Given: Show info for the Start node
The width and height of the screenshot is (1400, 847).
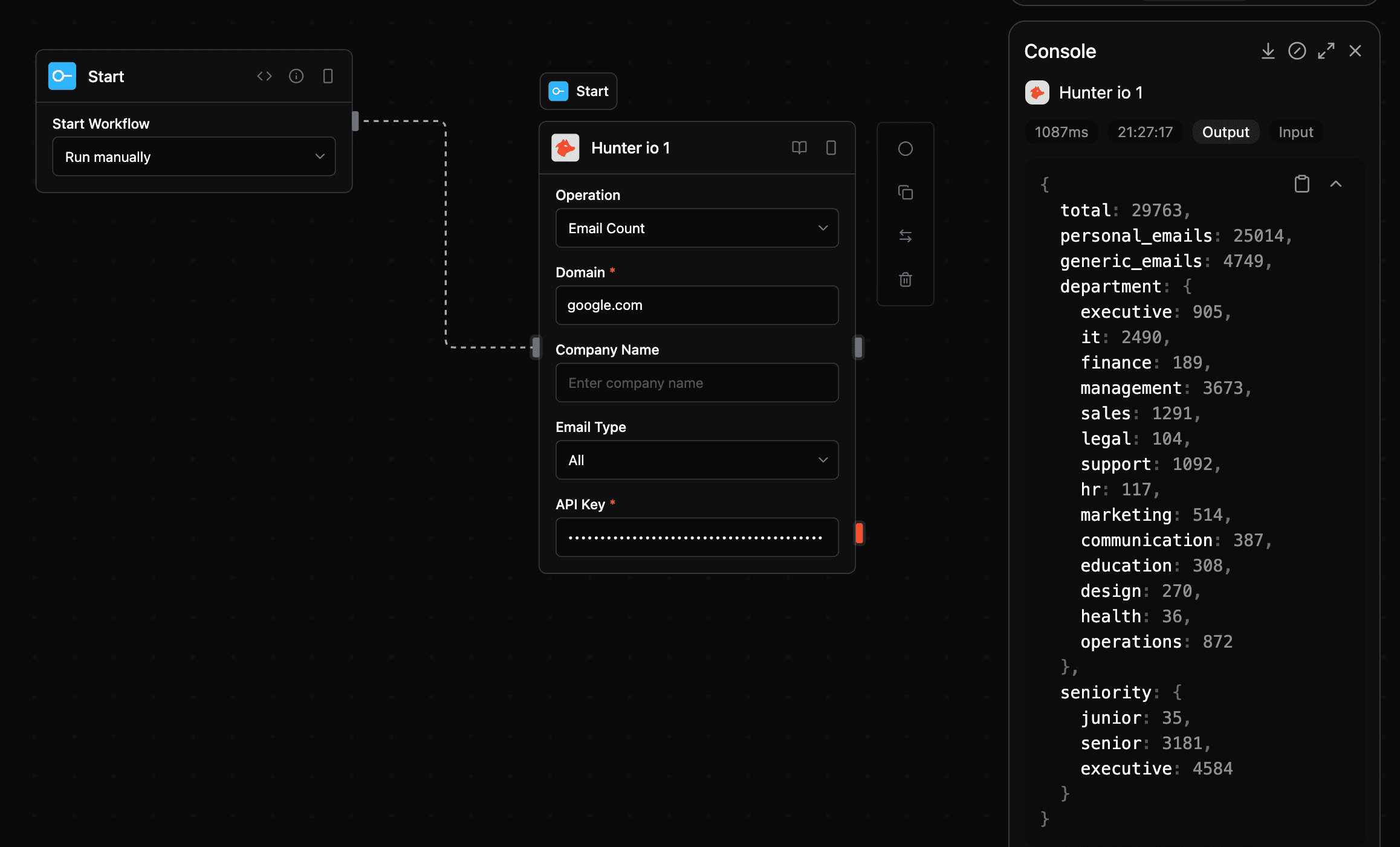Looking at the screenshot, I should click(x=296, y=76).
